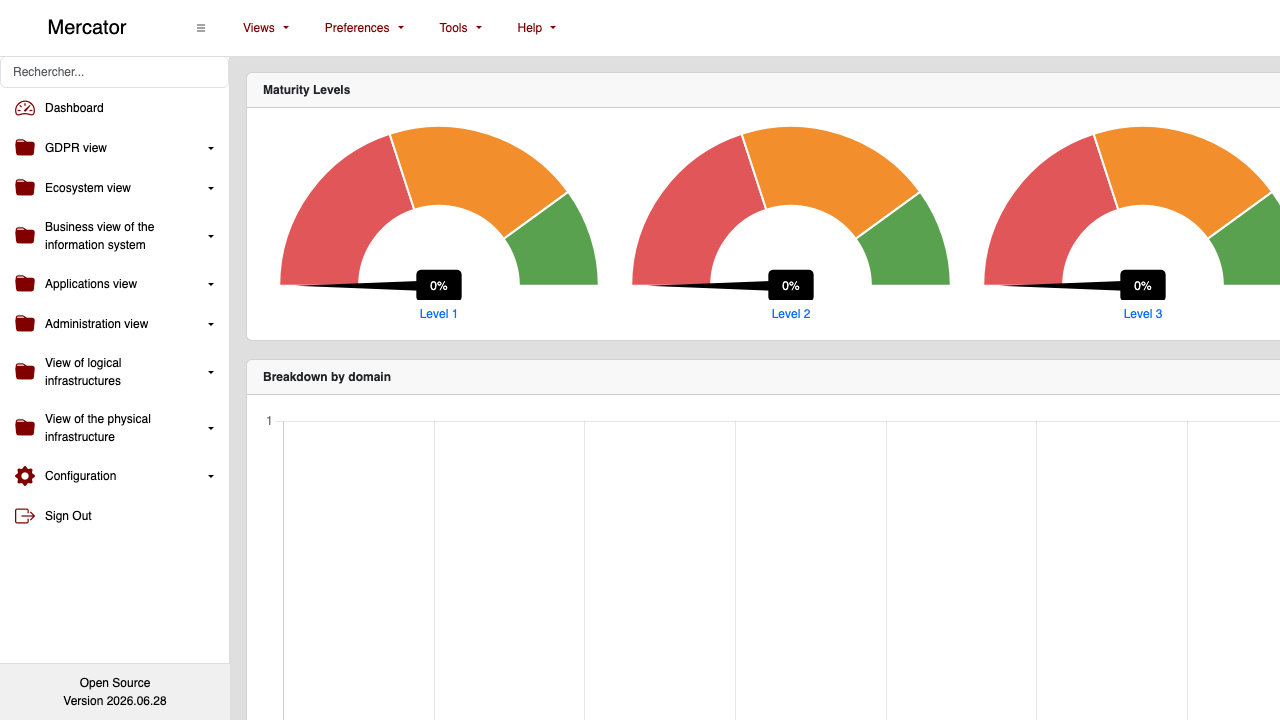Click the Configuration gear icon
The image size is (1280, 720).
click(25, 476)
